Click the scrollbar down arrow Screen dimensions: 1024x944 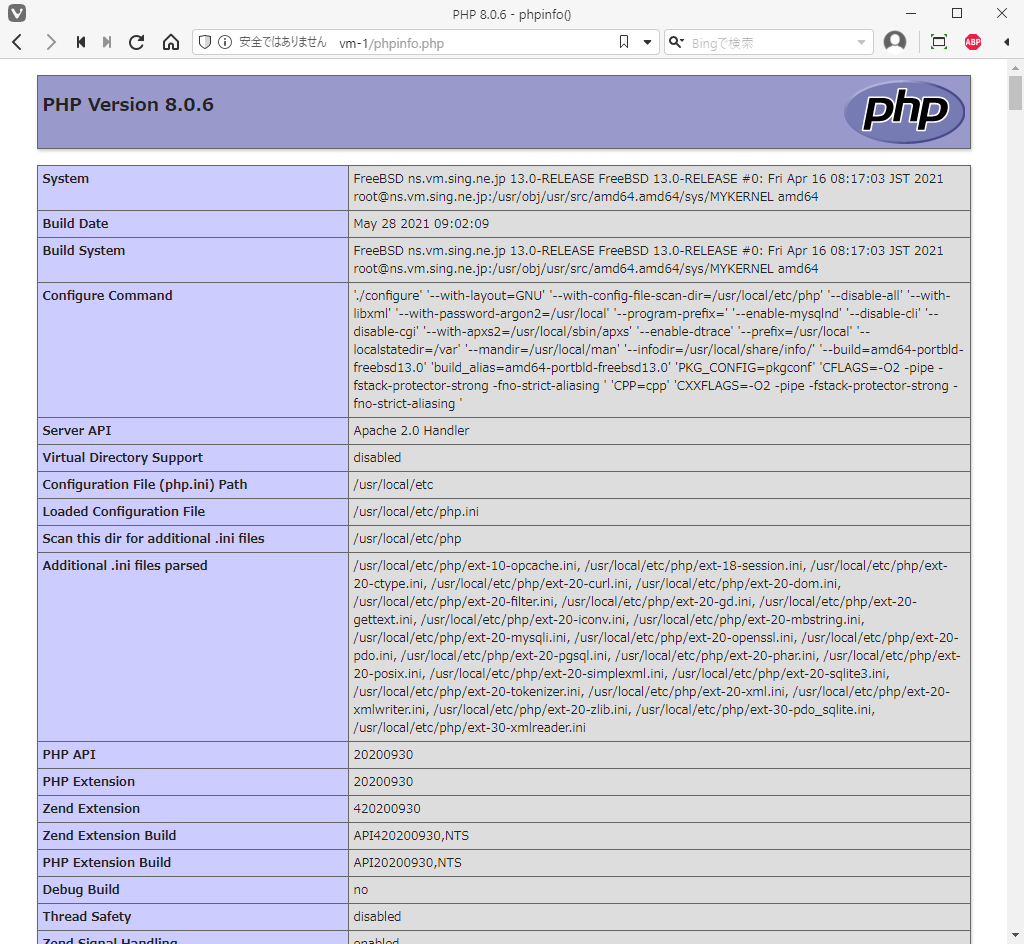pos(1015,936)
